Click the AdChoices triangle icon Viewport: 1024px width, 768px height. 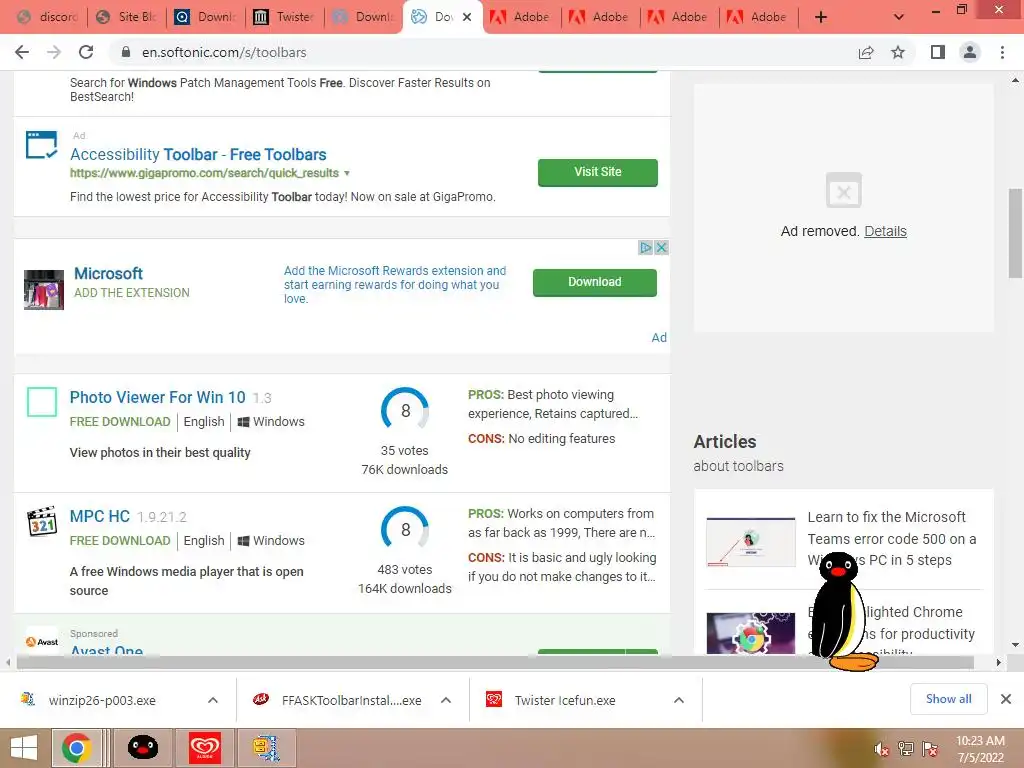pyautogui.click(x=645, y=248)
